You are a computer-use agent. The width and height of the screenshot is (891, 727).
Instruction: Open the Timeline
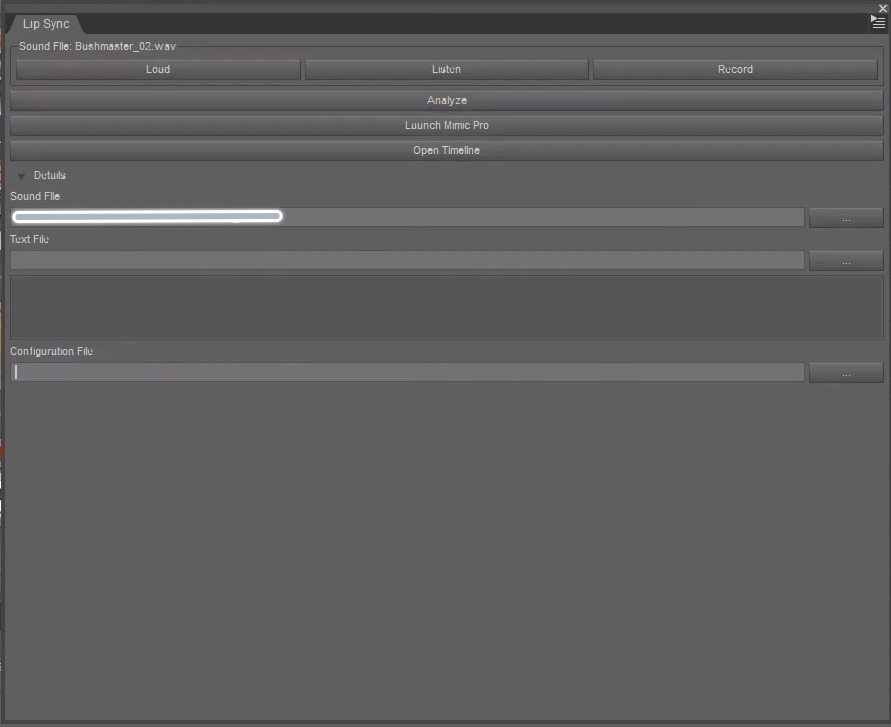pyautogui.click(x=446, y=149)
